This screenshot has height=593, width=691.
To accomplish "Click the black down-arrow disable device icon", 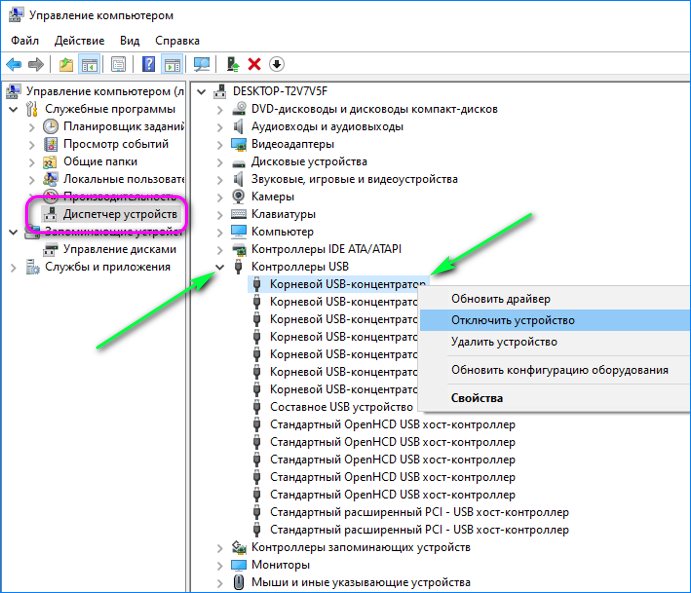I will click(x=276, y=64).
